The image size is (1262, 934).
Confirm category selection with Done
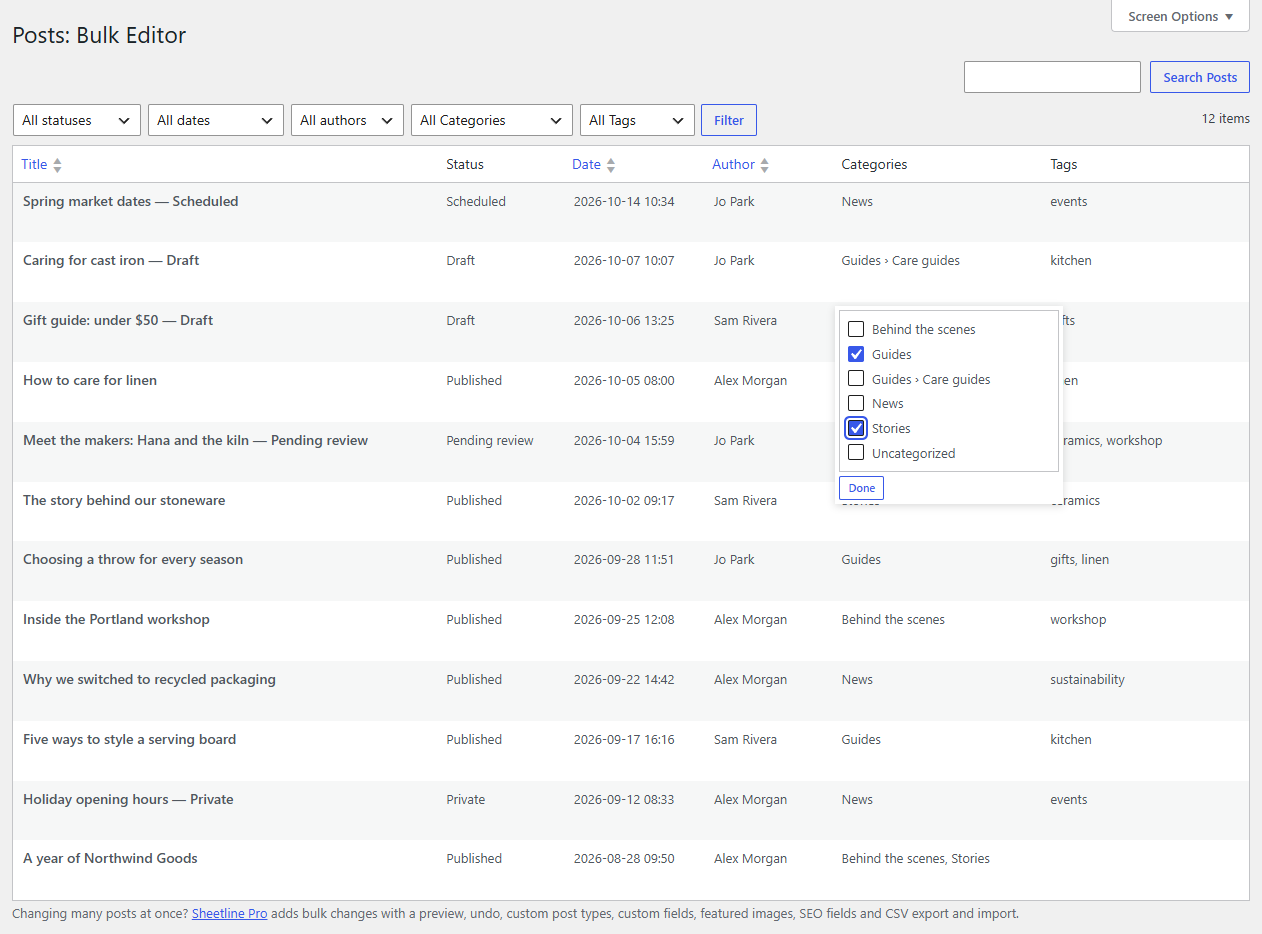[861, 488]
